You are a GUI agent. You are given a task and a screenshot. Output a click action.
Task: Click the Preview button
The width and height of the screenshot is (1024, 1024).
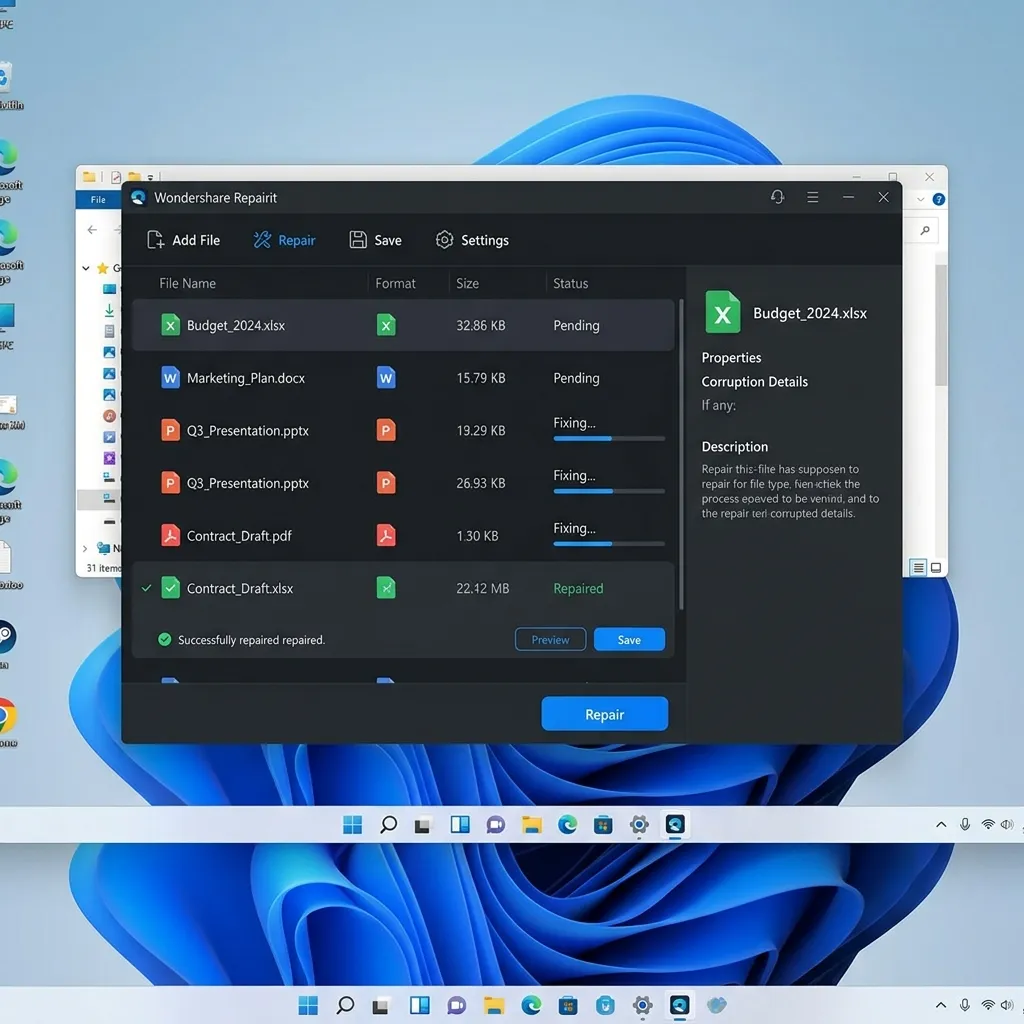[551, 639]
